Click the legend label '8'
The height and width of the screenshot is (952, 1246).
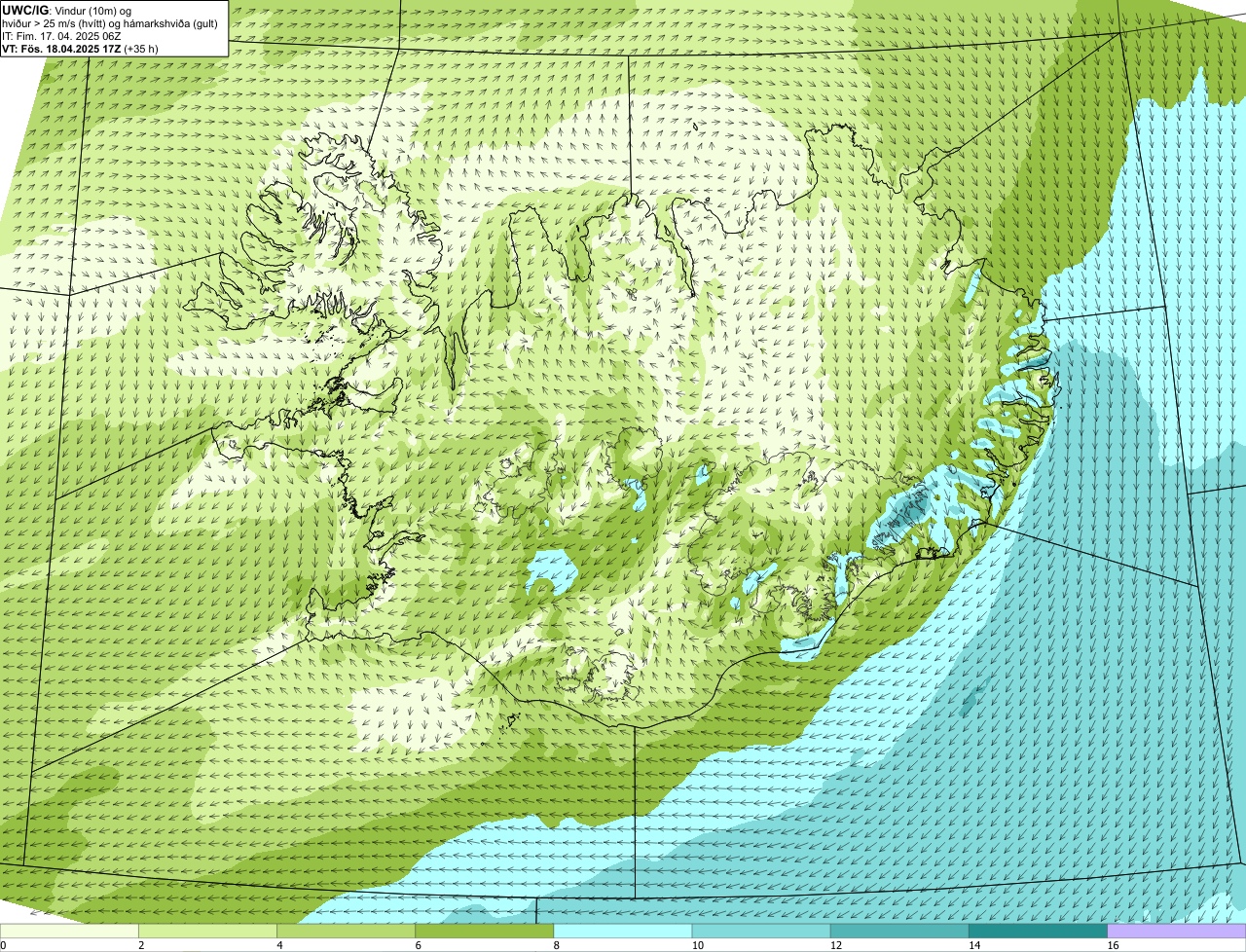click(556, 945)
